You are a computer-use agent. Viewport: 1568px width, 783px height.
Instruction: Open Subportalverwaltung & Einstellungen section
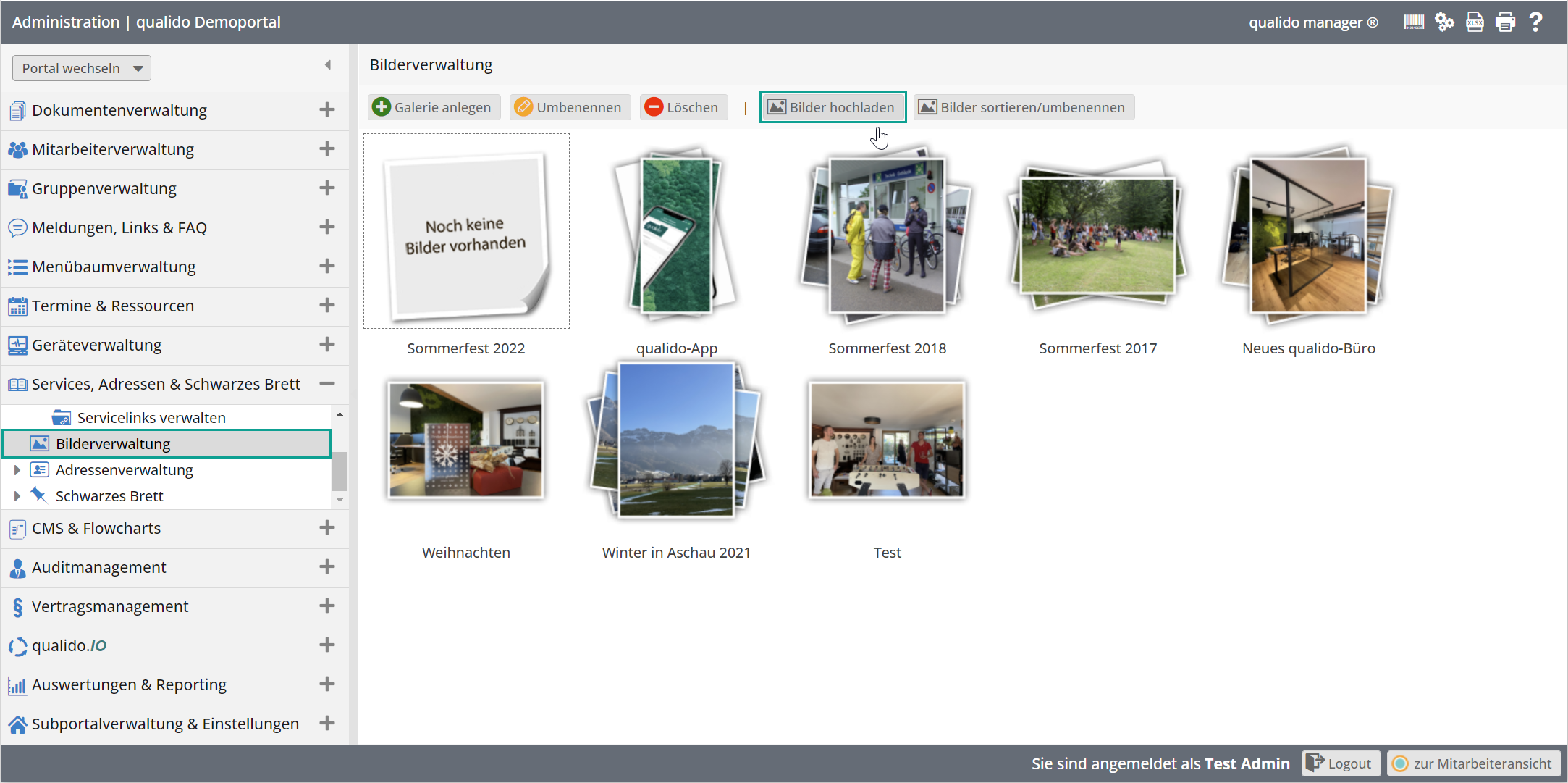[x=175, y=724]
